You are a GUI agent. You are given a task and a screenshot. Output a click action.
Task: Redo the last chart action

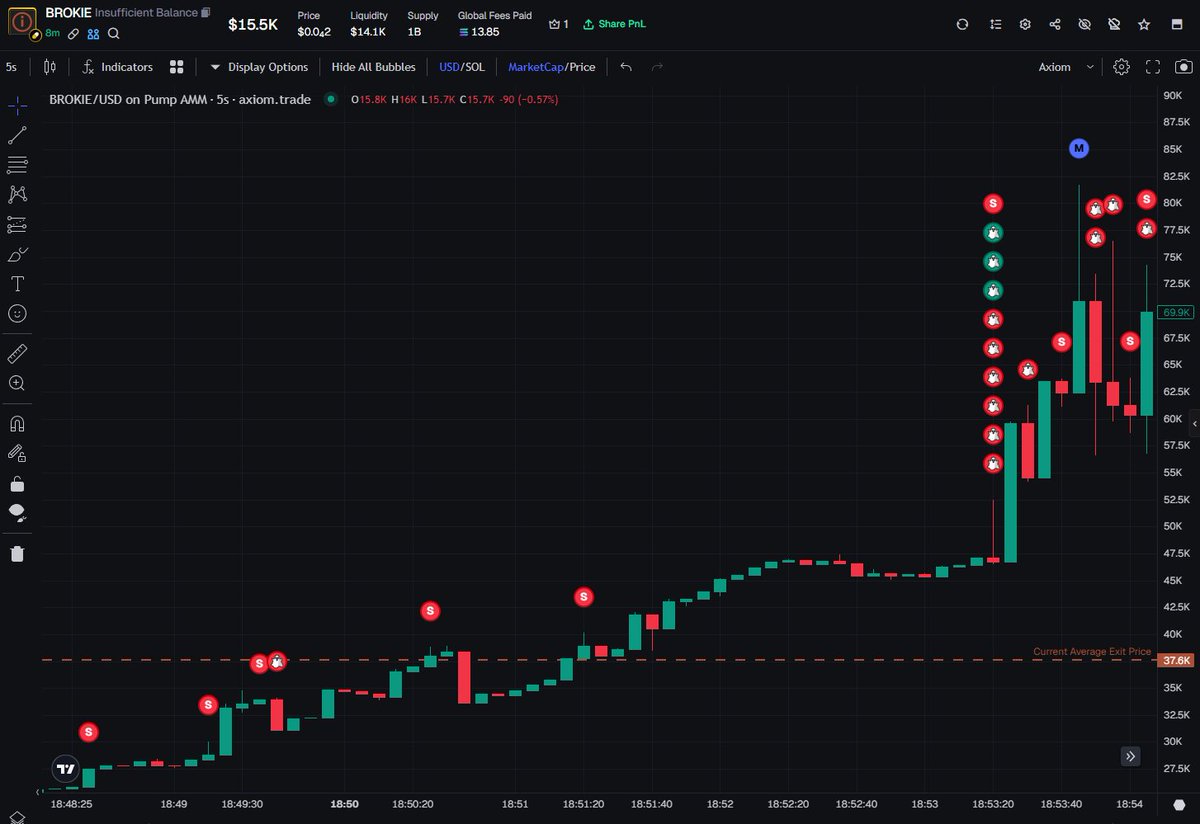(657, 67)
